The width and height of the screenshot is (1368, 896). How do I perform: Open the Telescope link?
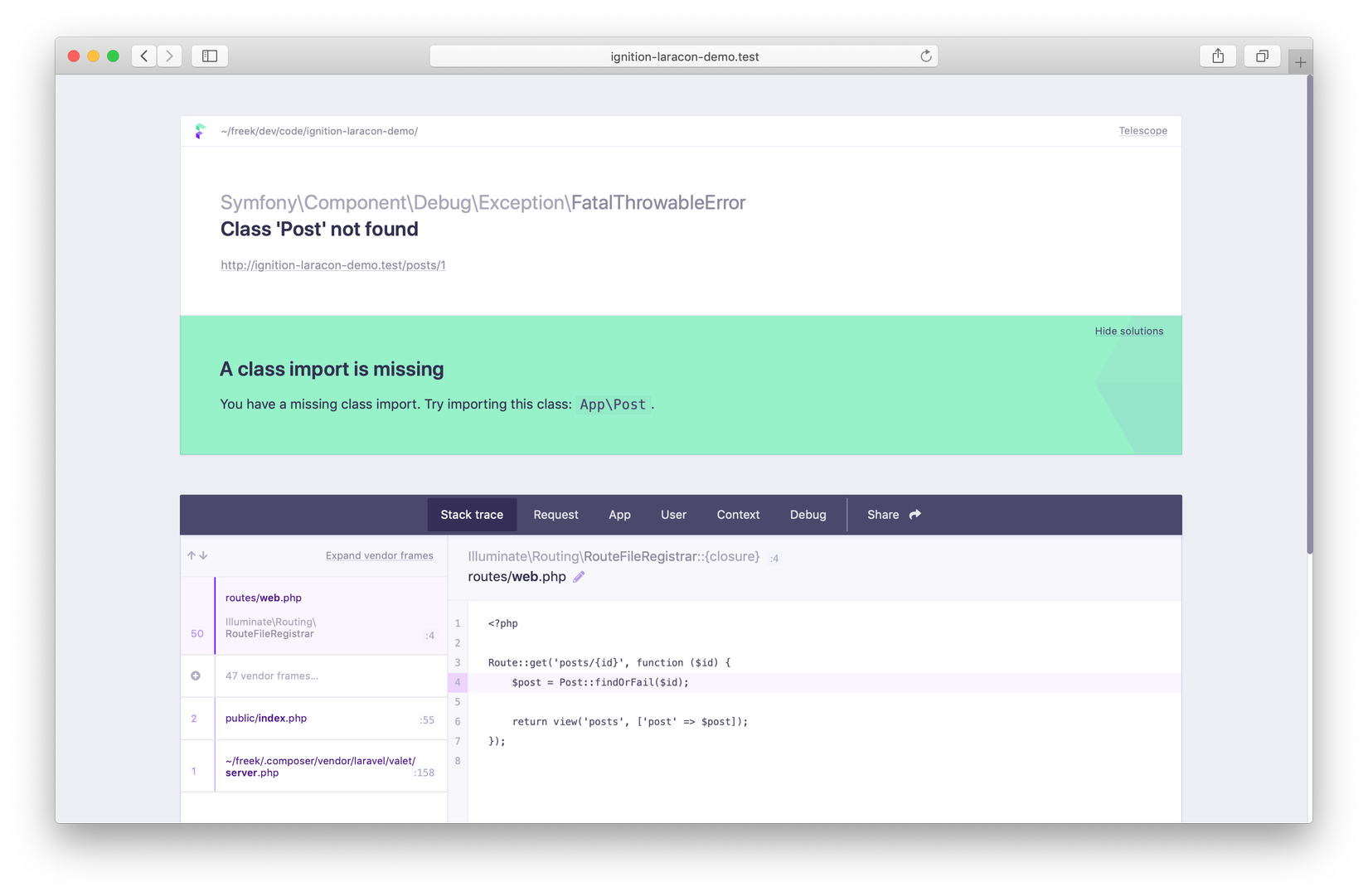pyautogui.click(x=1142, y=131)
